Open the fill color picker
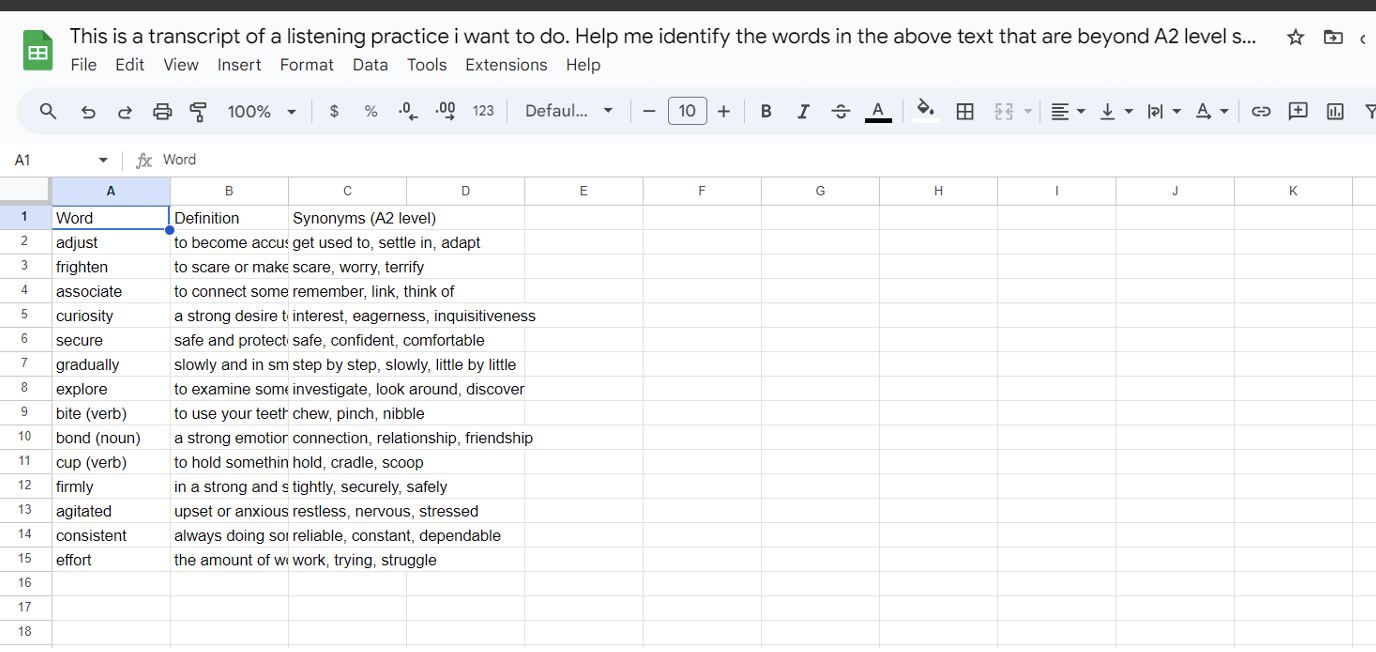 (x=926, y=111)
